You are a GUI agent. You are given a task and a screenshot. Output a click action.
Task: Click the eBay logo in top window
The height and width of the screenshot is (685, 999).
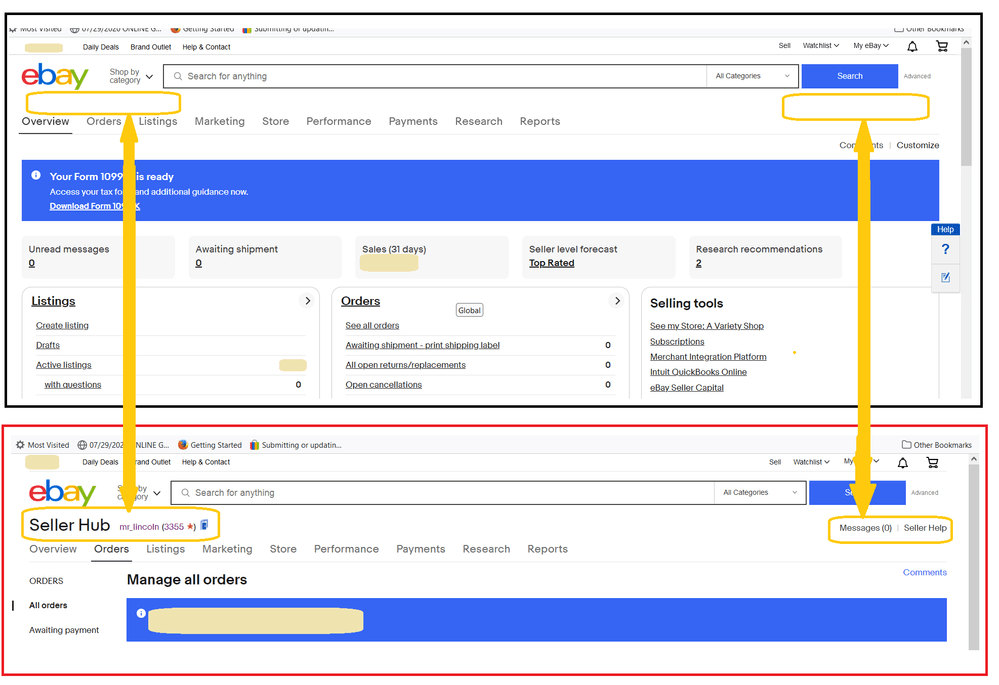[x=55, y=76]
